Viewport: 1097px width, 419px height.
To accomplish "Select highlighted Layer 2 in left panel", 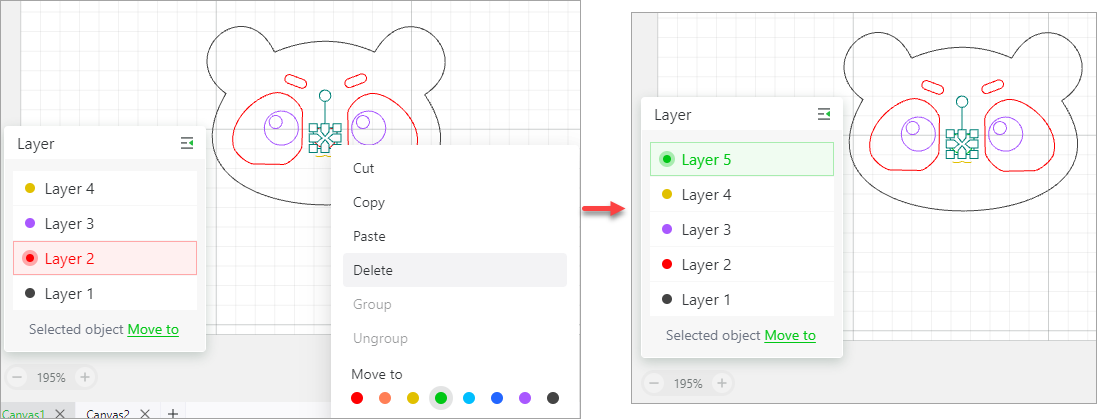I will 105,258.
